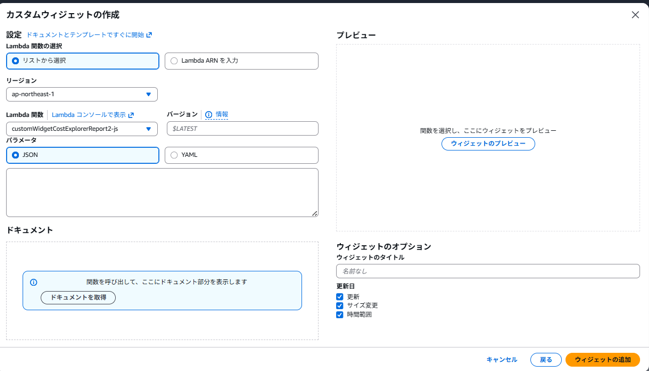
Task: Click the ウィジェットのタイトル input field
Action: tap(488, 271)
